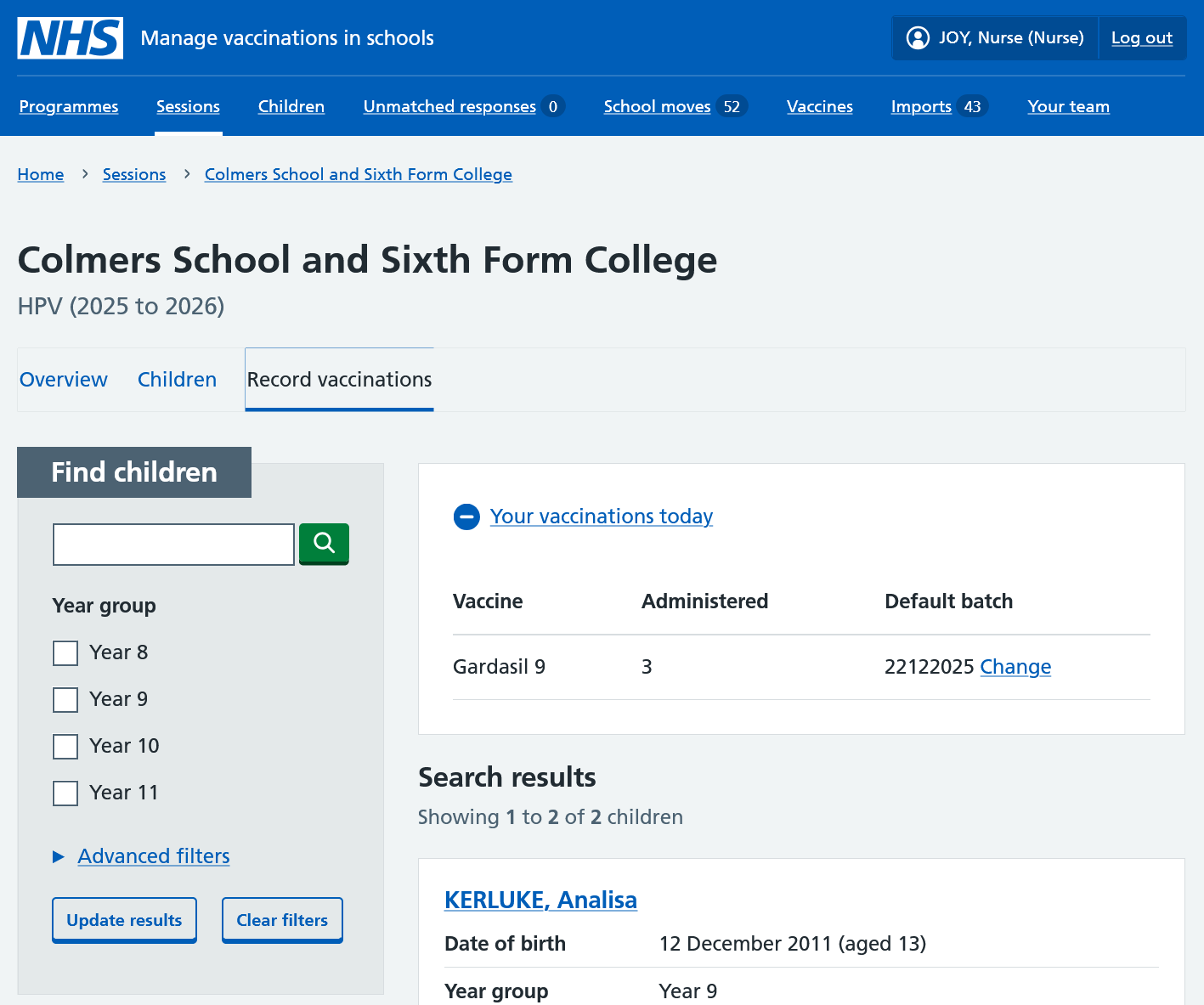Click the minus circle collapse icon
Screen dimensions: 1204x1005
(466, 517)
